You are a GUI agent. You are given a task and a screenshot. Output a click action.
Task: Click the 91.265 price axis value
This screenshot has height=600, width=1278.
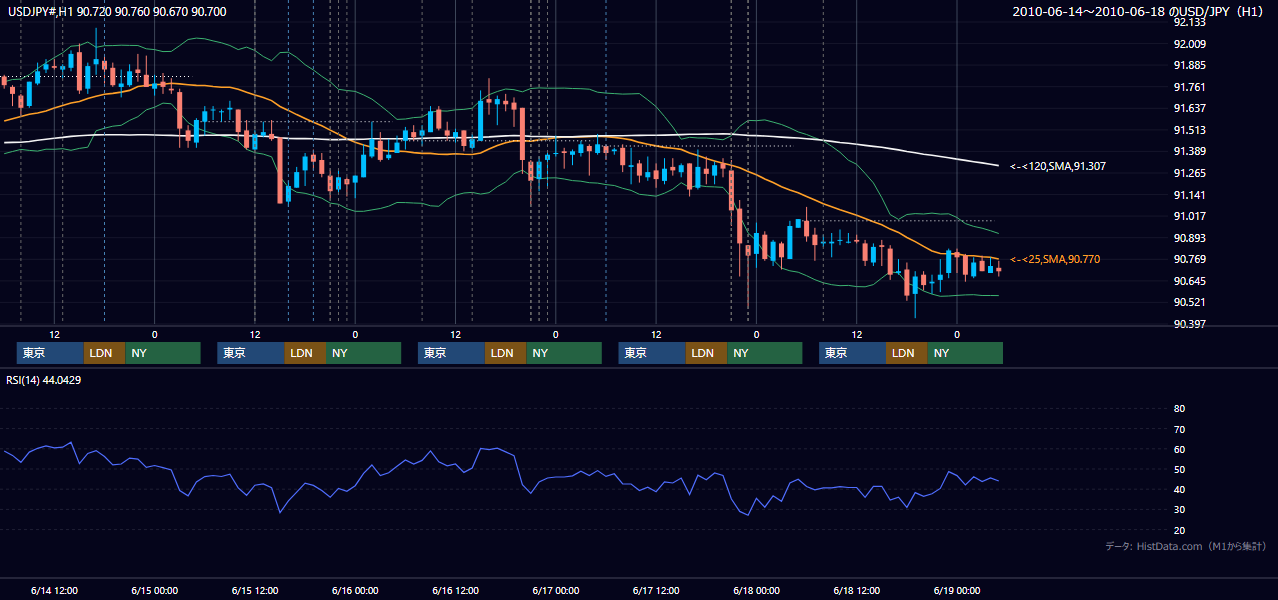1189,173
